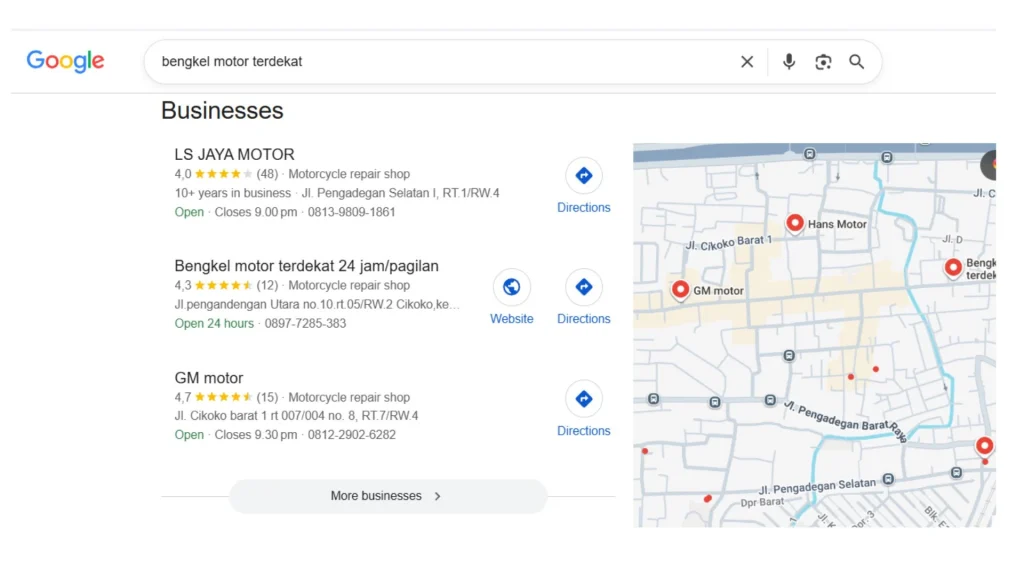Image resolution: width=1024 pixels, height=576 pixels.
Task: Open Bengkel motor terdekat 24 jam/pagilan title
Action: pyautogui.click(x=306, y=266)
